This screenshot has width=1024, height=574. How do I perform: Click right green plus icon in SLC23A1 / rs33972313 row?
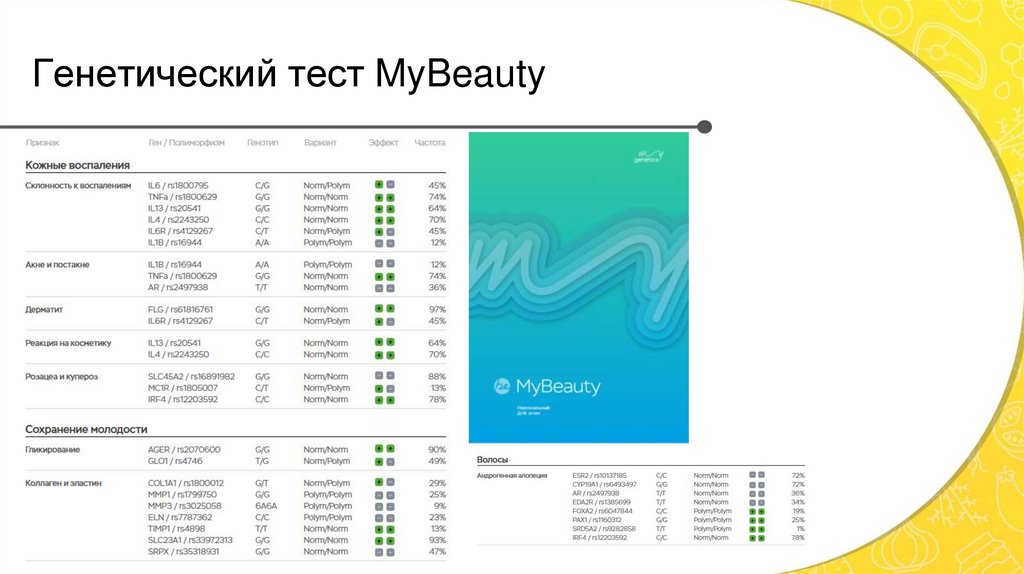[390, 541]
